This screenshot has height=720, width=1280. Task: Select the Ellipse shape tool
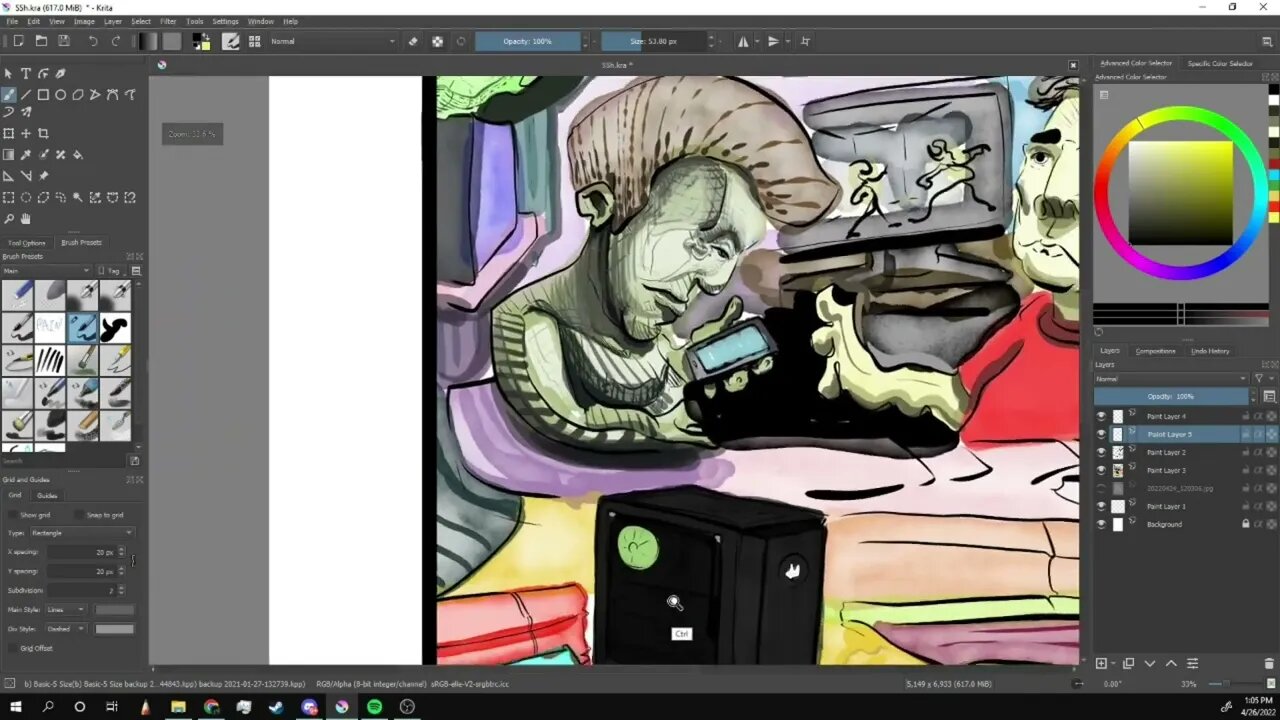(x=60, y=95)
